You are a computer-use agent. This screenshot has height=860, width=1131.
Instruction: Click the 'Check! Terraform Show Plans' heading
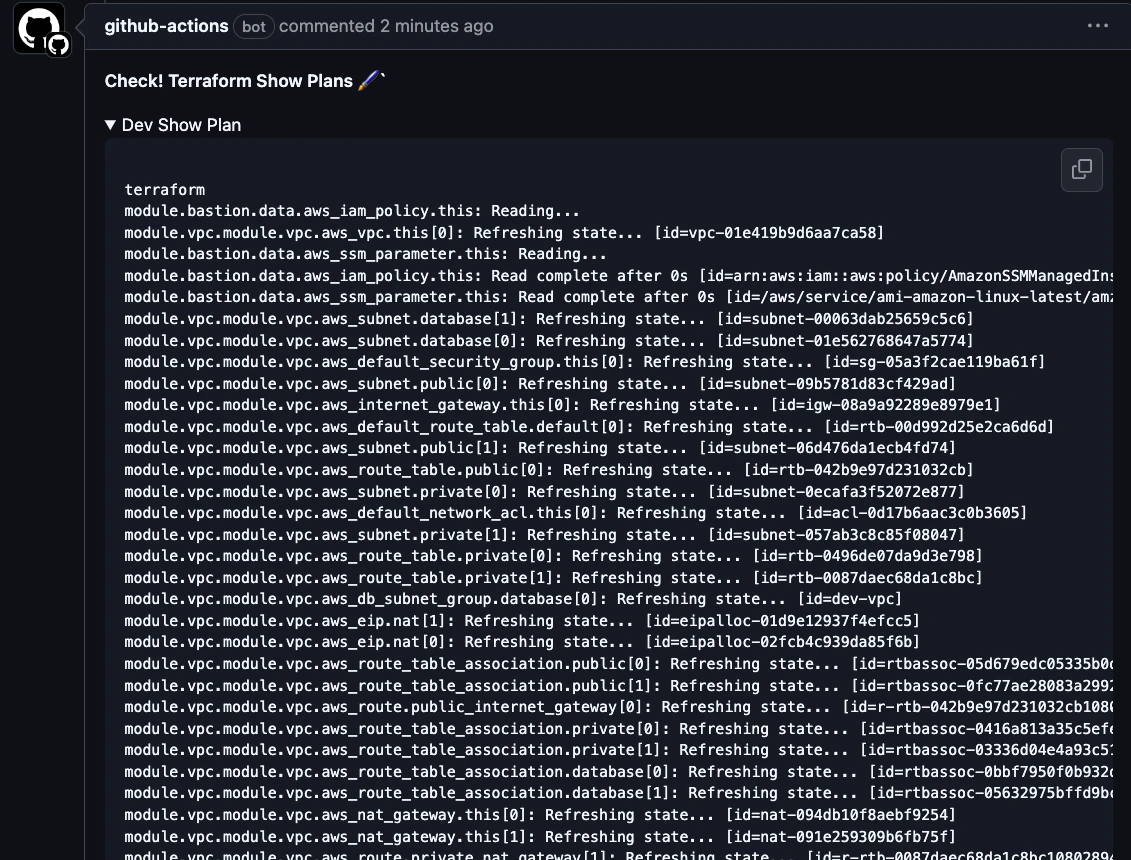point(245,81)
